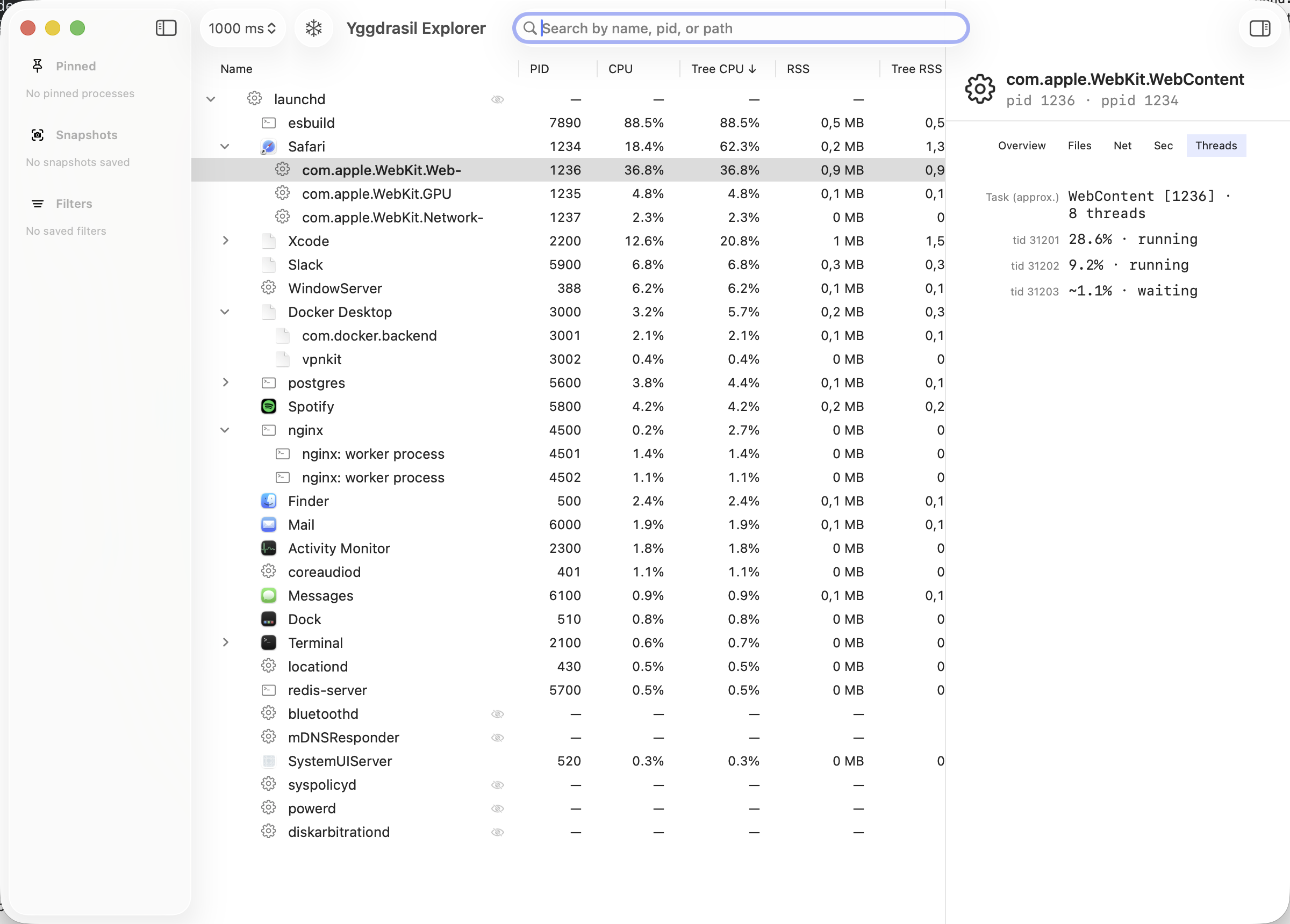Toggle the left sidebar panel

tap(166, 28)
